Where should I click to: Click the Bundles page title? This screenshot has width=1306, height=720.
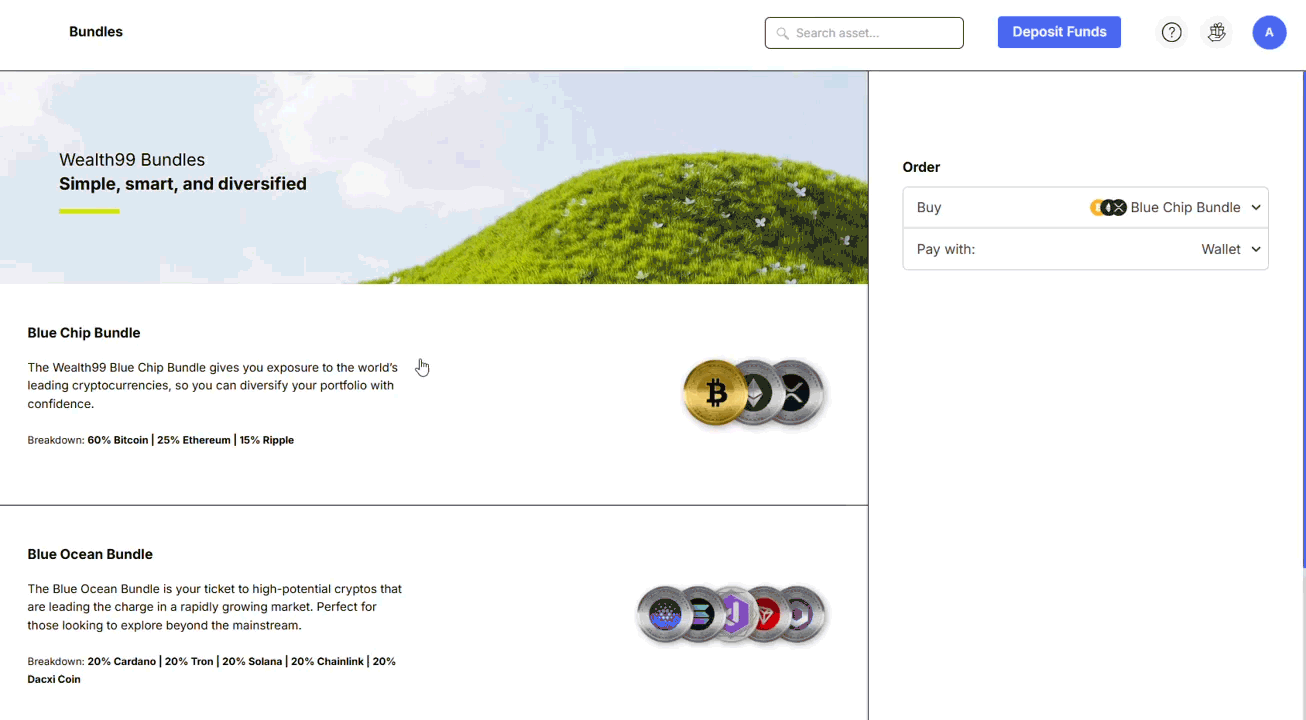[x=96, y=32]
